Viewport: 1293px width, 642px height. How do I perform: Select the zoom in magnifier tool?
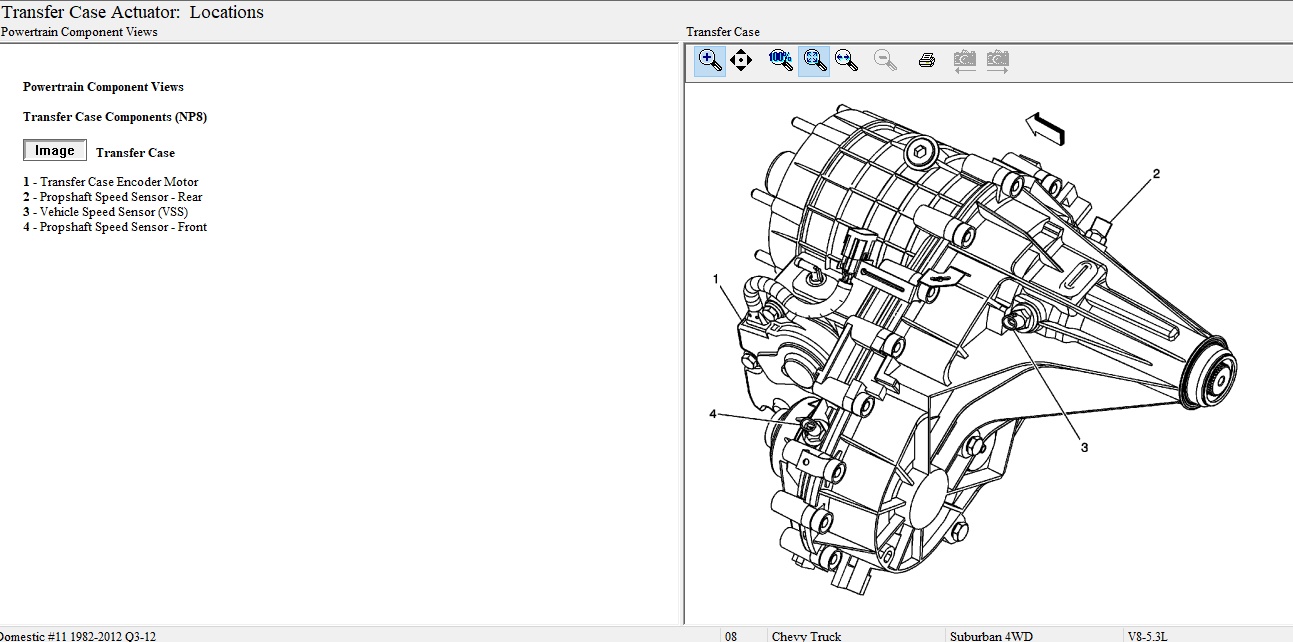point(710,60)
